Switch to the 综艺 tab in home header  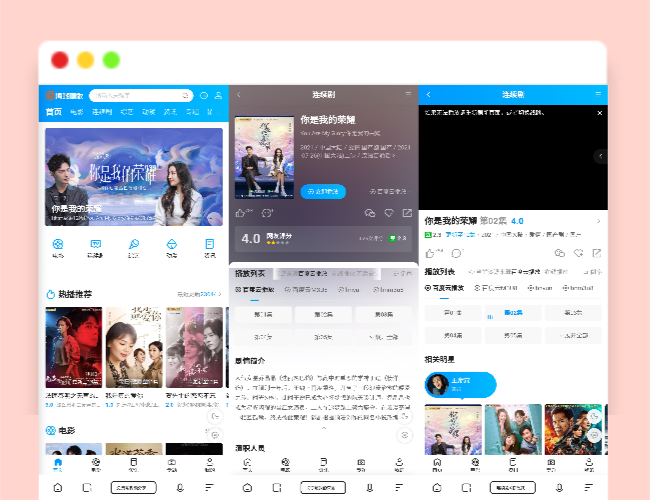[126, 112]
